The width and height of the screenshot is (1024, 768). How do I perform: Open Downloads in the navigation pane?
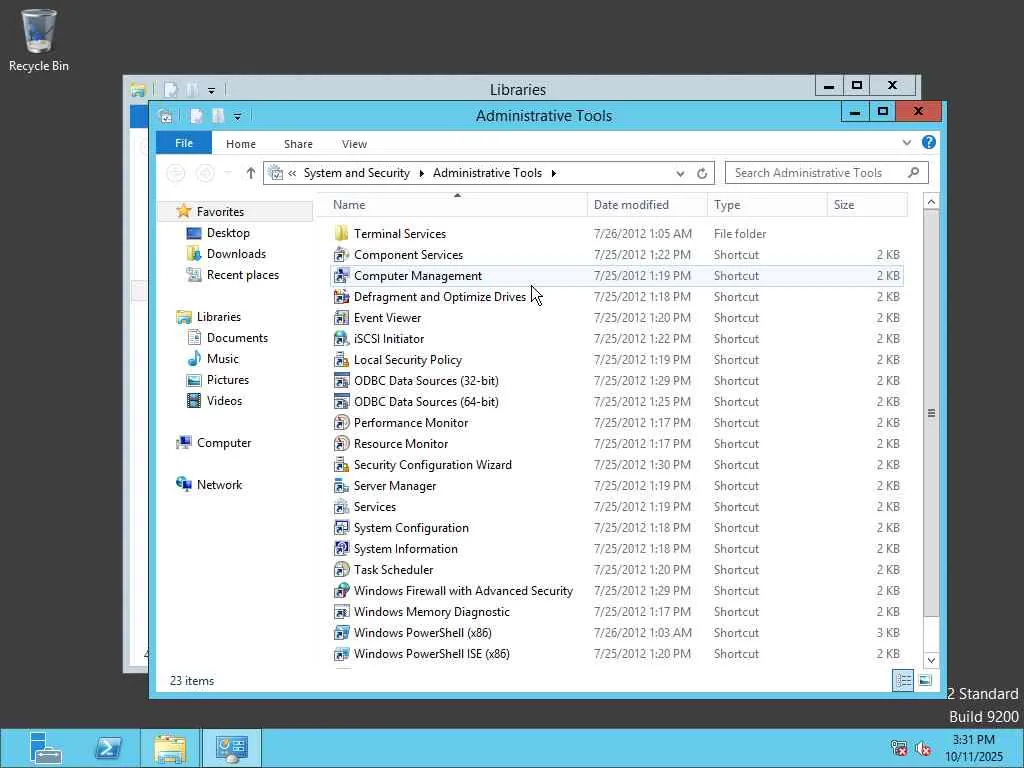pyautogui.click(x=236, y=253)
